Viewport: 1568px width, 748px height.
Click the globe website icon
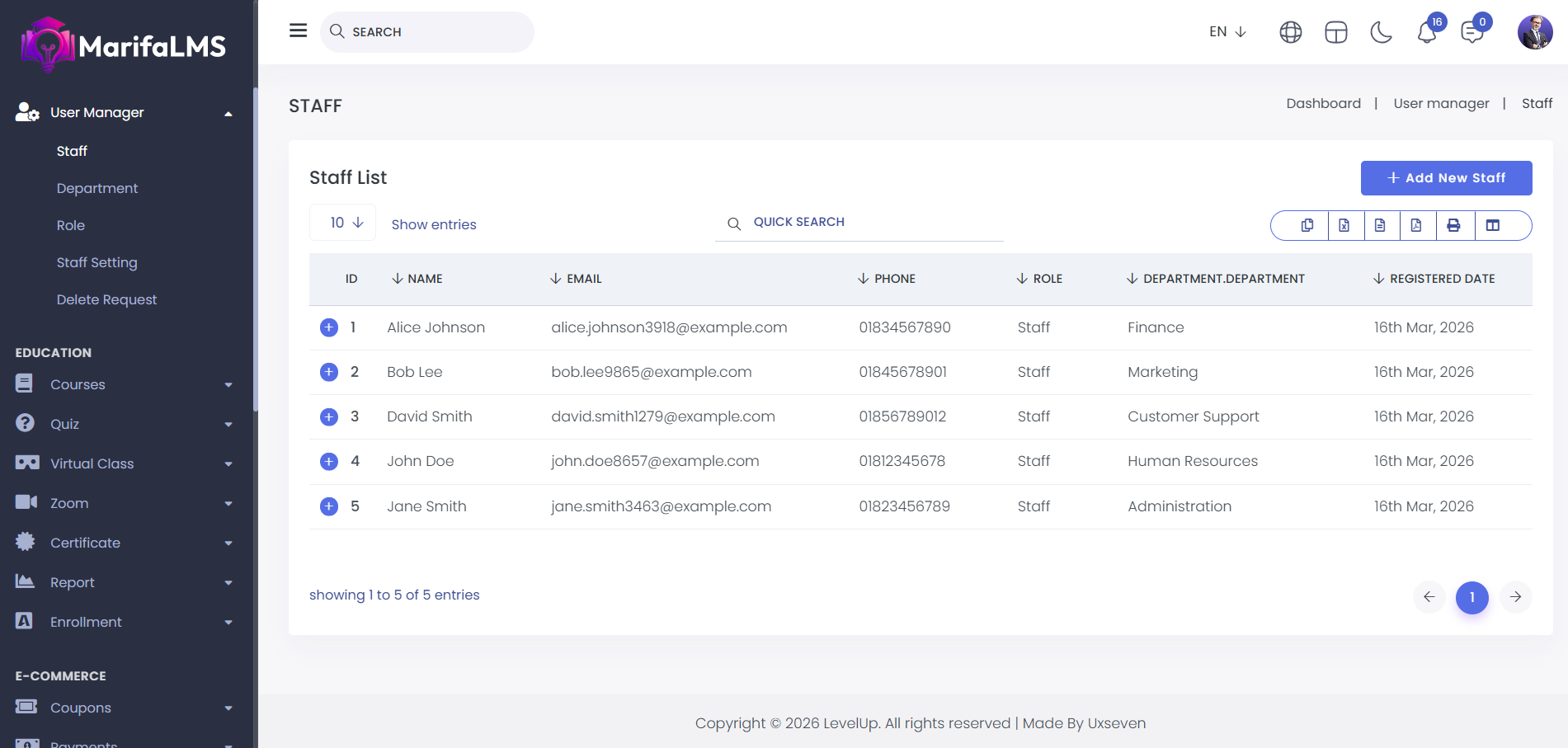1291,32
